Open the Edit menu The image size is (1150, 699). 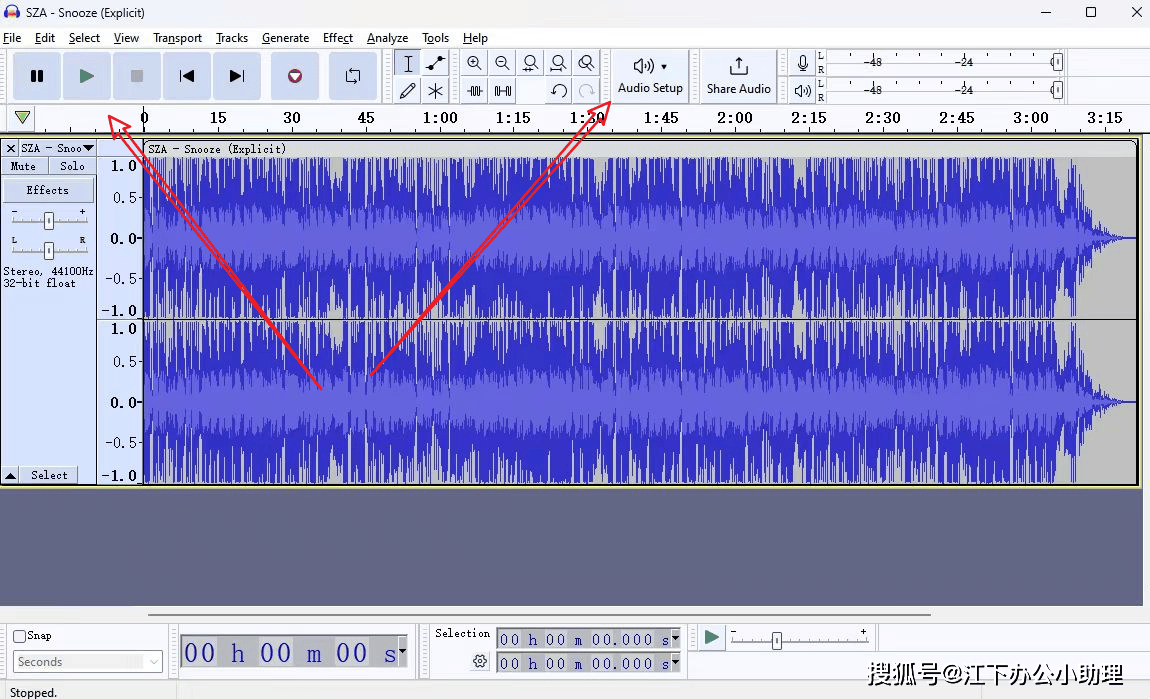(45, 37)
